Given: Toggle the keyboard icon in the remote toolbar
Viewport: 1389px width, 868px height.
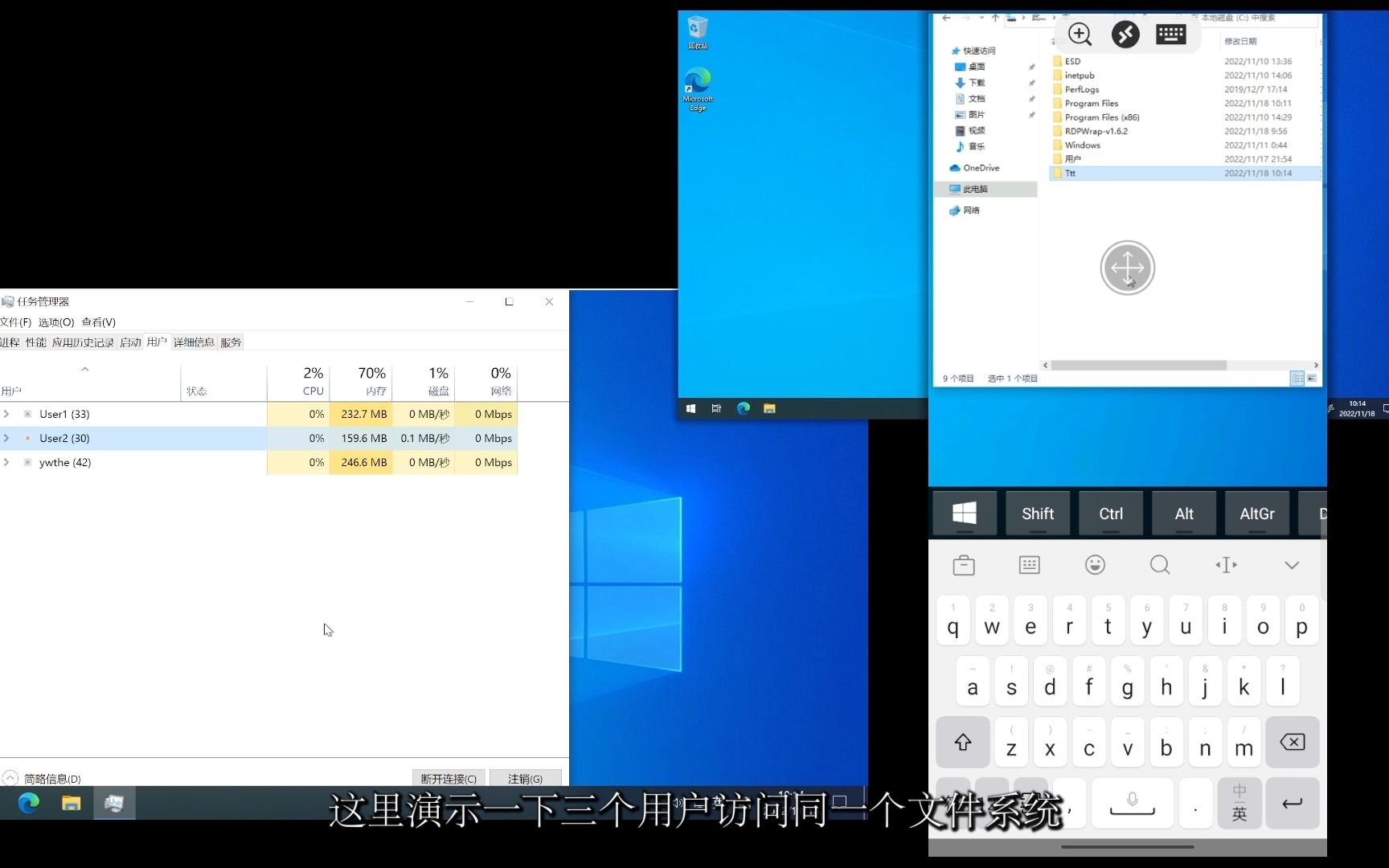Looking at the screenshot, I should (x=1171, y=35).
